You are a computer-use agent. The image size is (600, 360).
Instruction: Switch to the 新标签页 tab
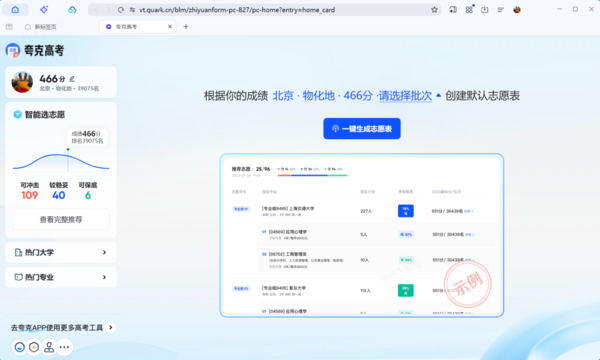[41, 27]
